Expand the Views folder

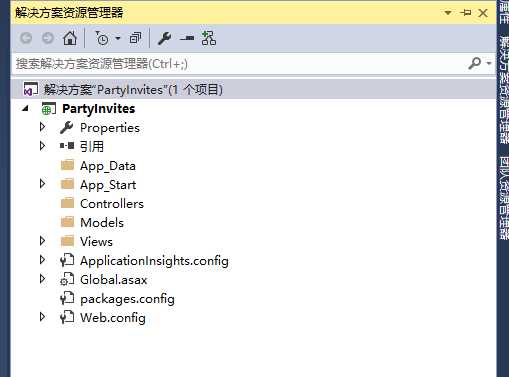[x=42, y=241]
